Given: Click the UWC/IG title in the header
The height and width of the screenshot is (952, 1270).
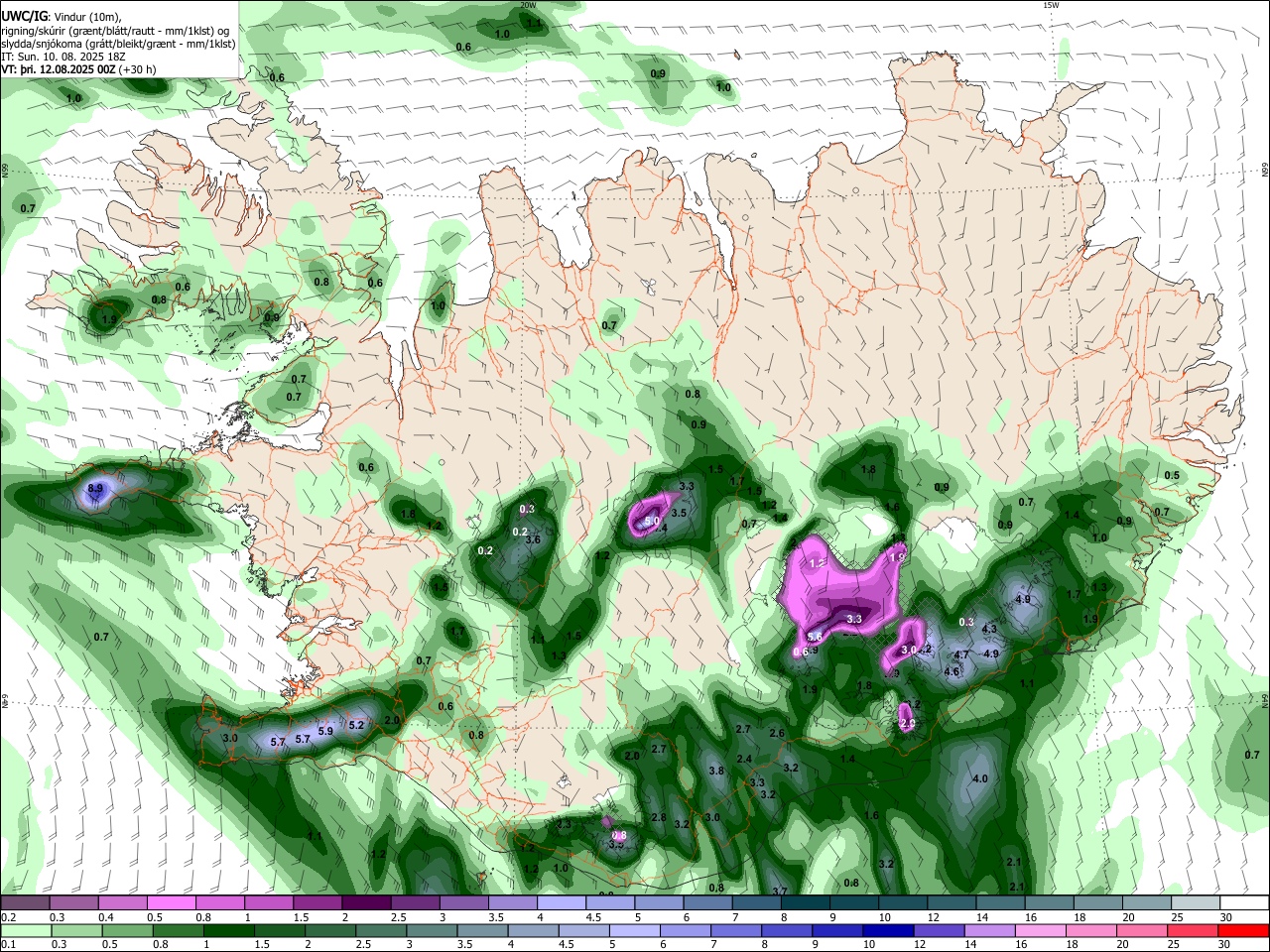Looking at the screenshot, I should [x=24, y=17].
